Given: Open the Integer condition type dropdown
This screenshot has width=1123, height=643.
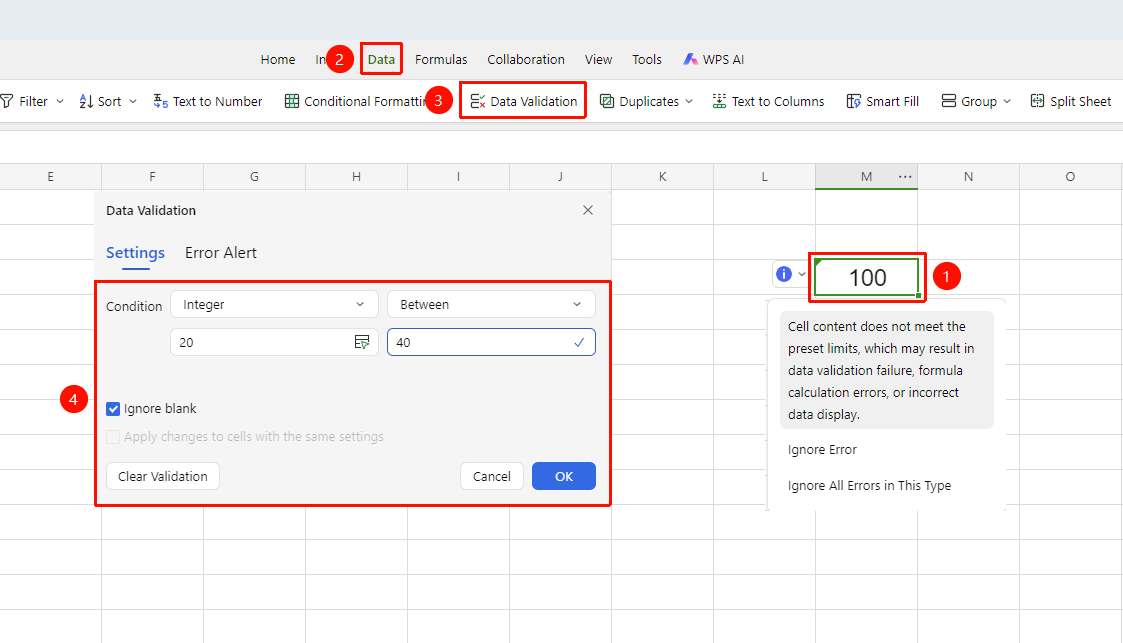Looking at the screenshot, I should pos(274,304).
